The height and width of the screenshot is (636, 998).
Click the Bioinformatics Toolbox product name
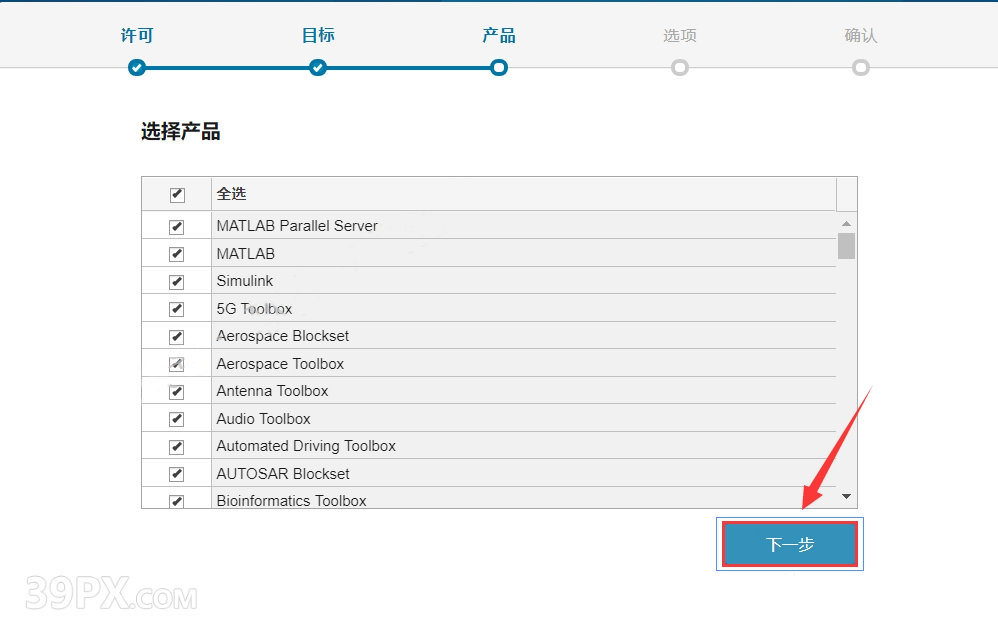click(292, 501)
